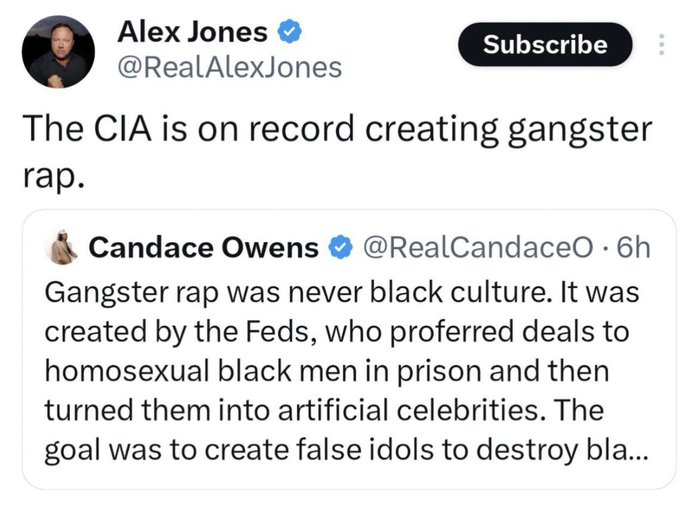Screen dimensions: 680x513
Task: Click Alex Jones' blue verified badge
Action: [290, 32]
